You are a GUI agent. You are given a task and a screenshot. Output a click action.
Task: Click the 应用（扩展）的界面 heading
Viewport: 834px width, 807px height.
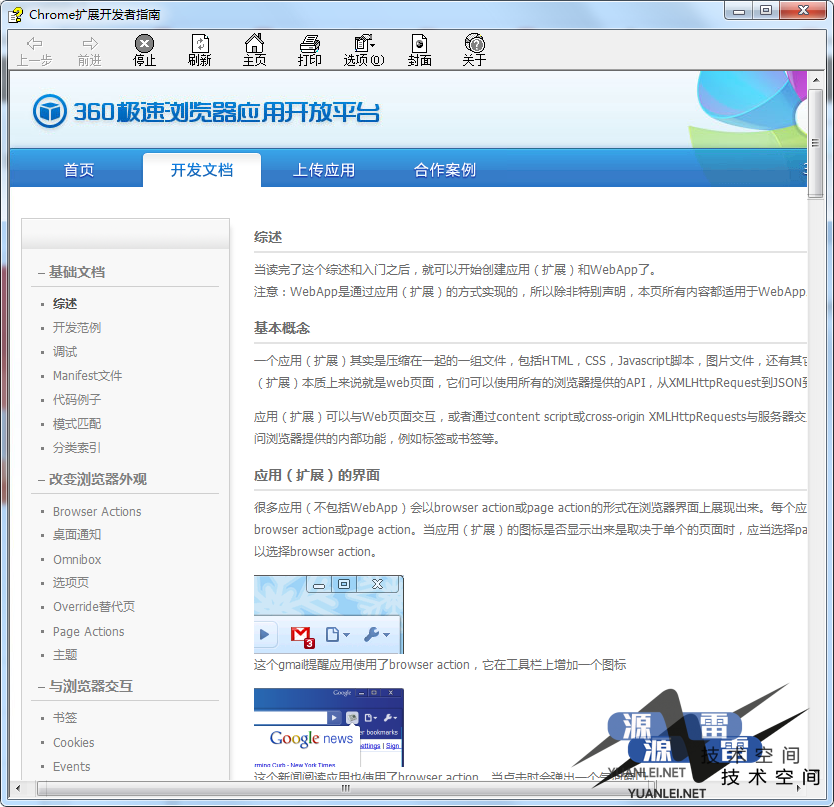pos(317,475)
